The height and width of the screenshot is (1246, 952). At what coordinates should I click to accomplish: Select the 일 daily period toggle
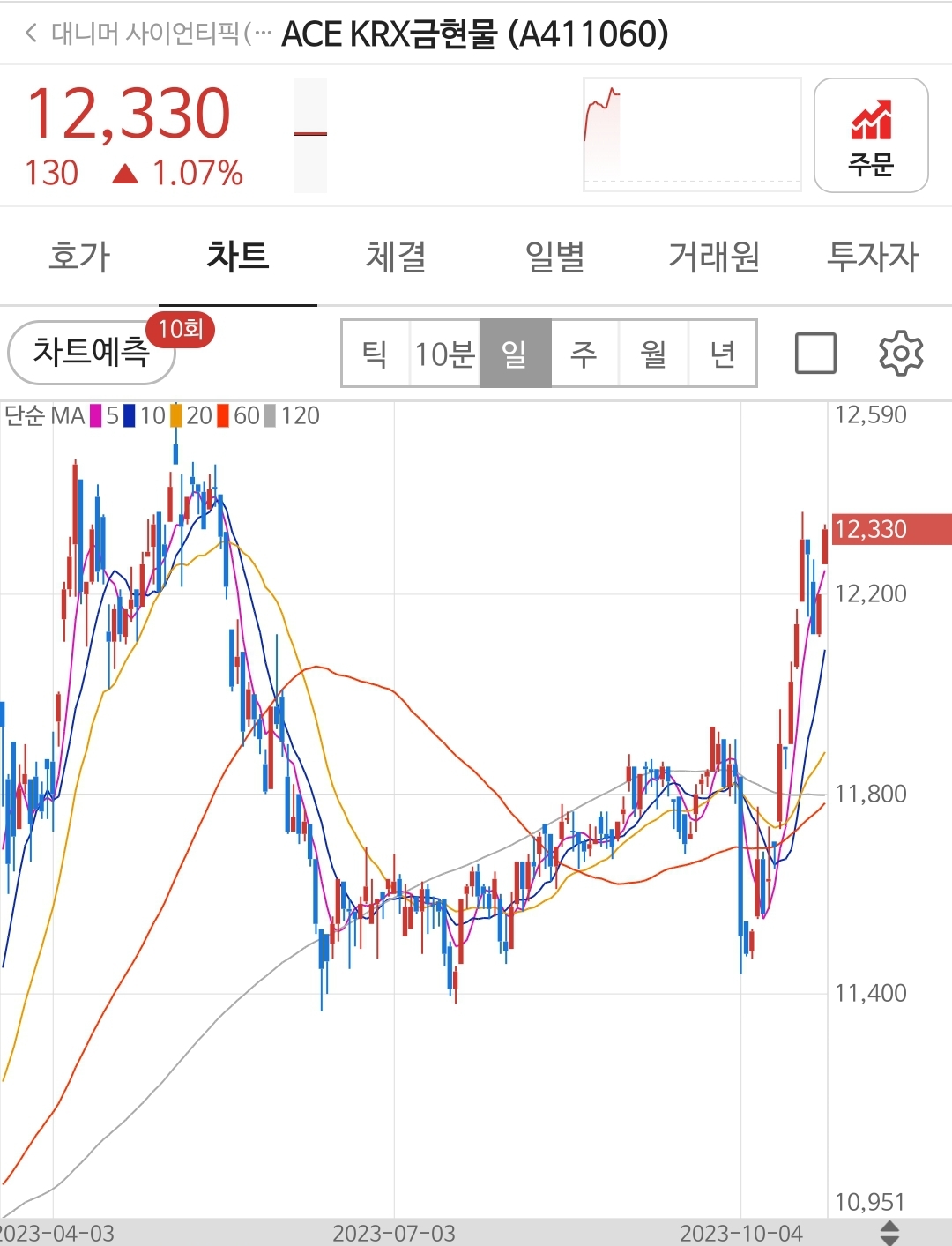[515, 354]
